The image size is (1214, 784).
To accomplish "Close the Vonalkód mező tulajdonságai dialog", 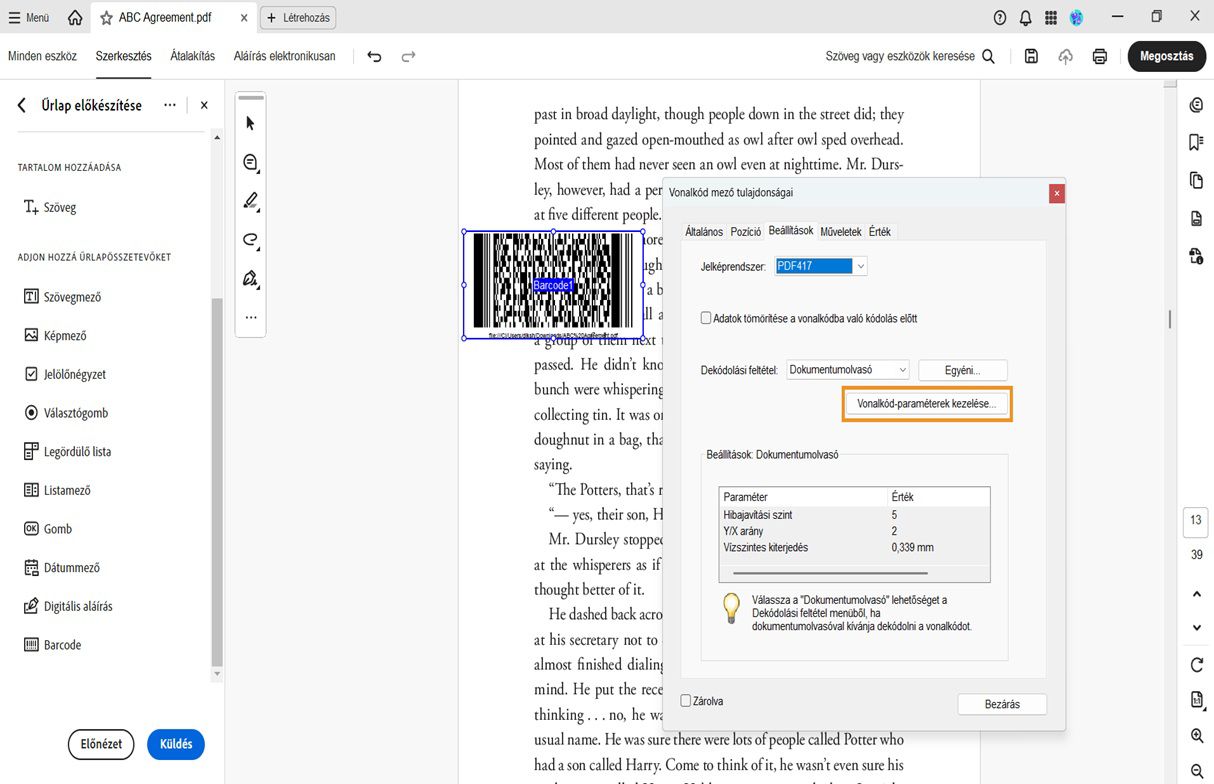I will (1056, 193).
